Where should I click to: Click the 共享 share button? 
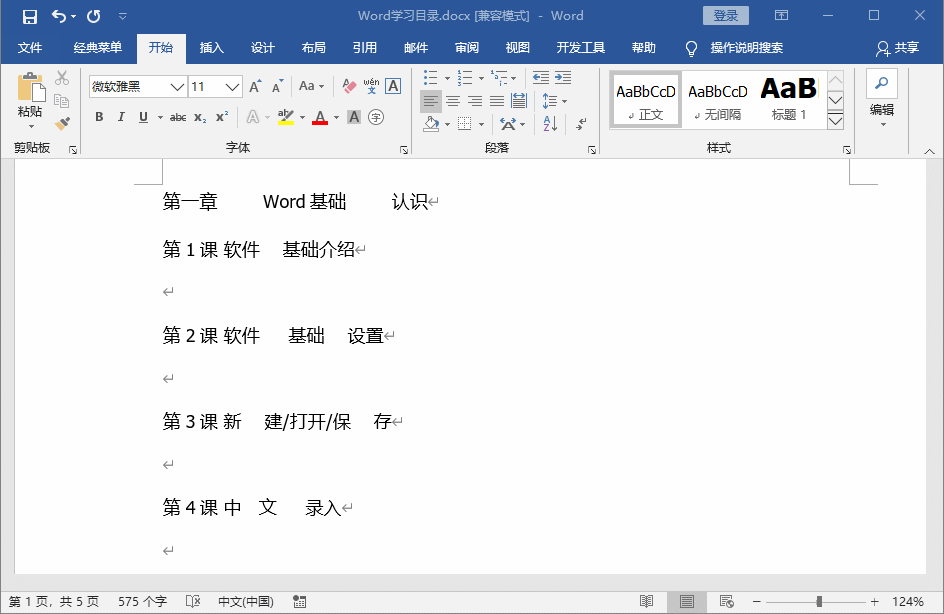tap(898, 48)
